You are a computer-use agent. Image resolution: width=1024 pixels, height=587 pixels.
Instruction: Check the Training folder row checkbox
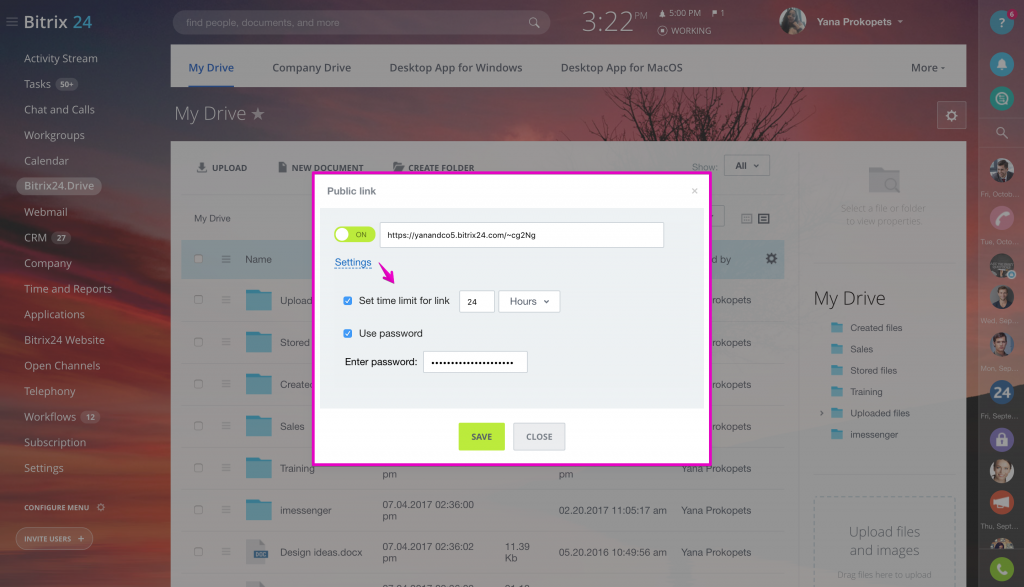pos(199,468)
